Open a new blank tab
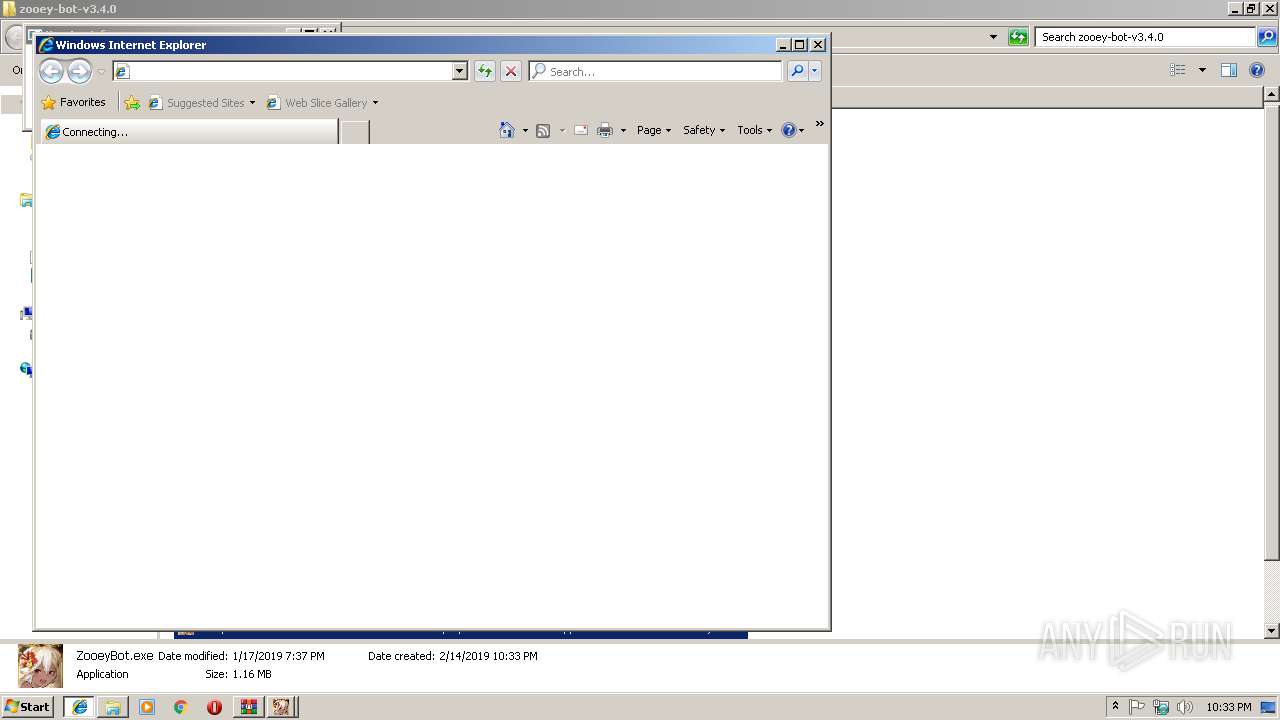 355,132
